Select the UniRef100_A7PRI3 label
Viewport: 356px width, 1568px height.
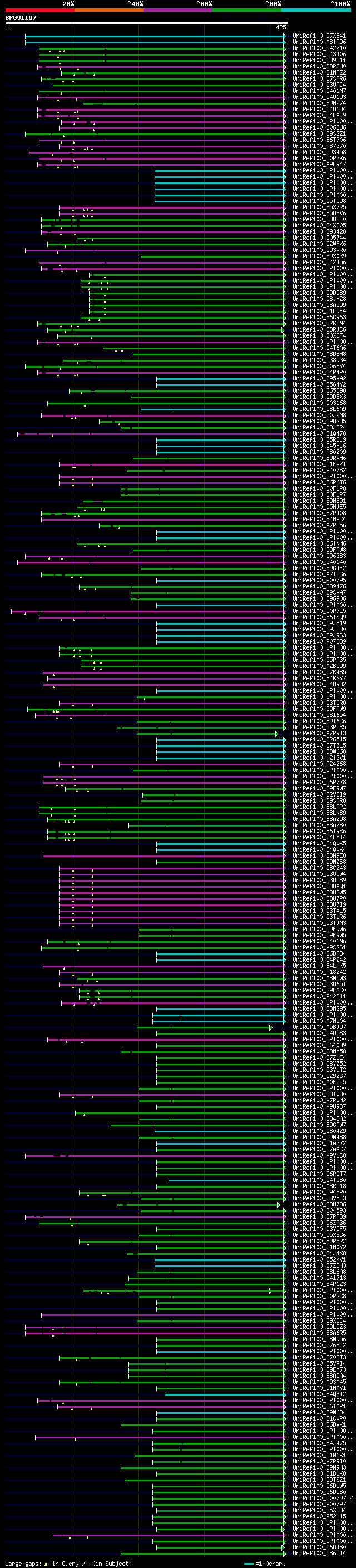319,734
